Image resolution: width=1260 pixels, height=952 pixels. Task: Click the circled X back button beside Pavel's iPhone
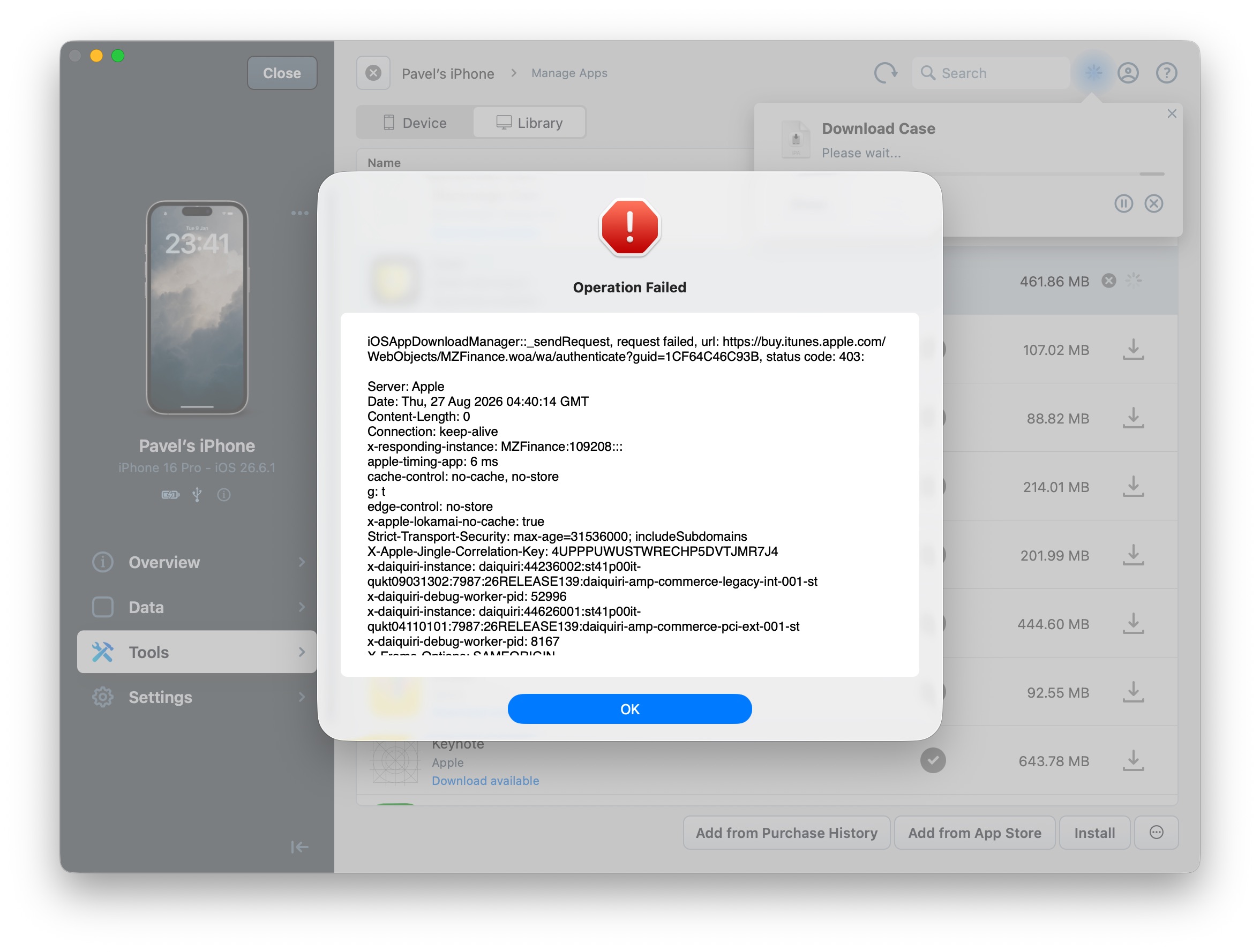373,73
